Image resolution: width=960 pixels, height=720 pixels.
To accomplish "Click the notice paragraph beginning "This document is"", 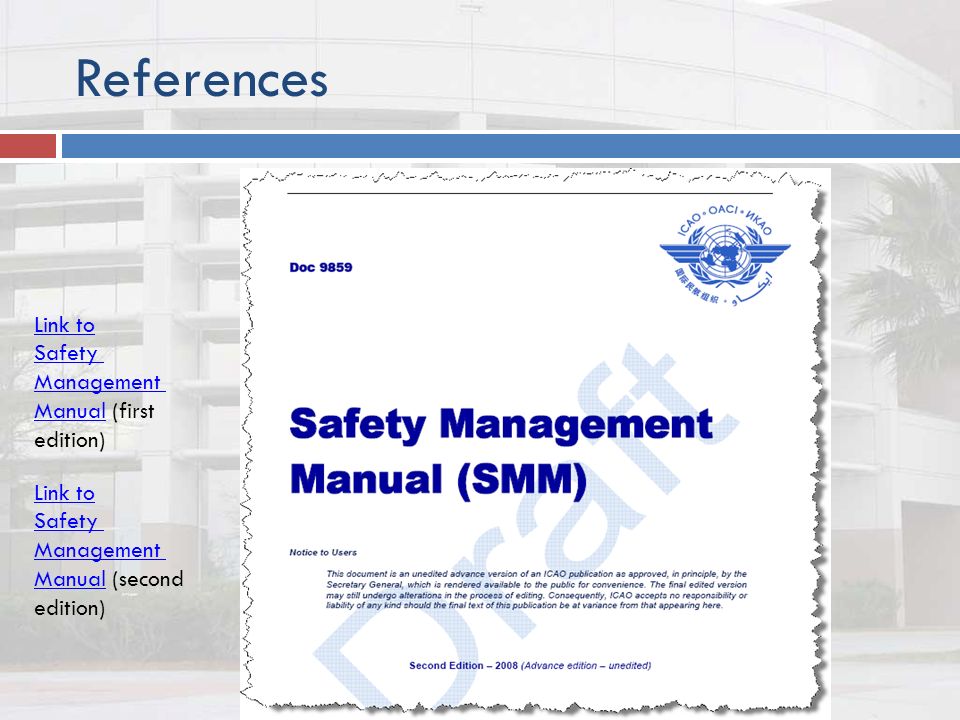I will click(x=536, y=590).
